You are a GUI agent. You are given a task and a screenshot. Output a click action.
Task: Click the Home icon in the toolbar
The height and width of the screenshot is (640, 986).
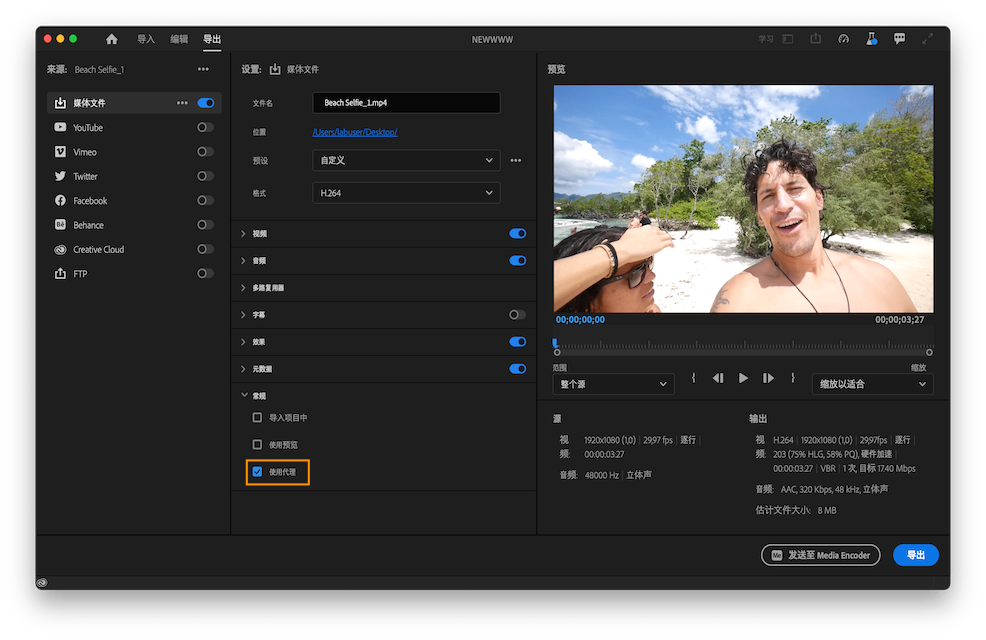coord(110,39)
